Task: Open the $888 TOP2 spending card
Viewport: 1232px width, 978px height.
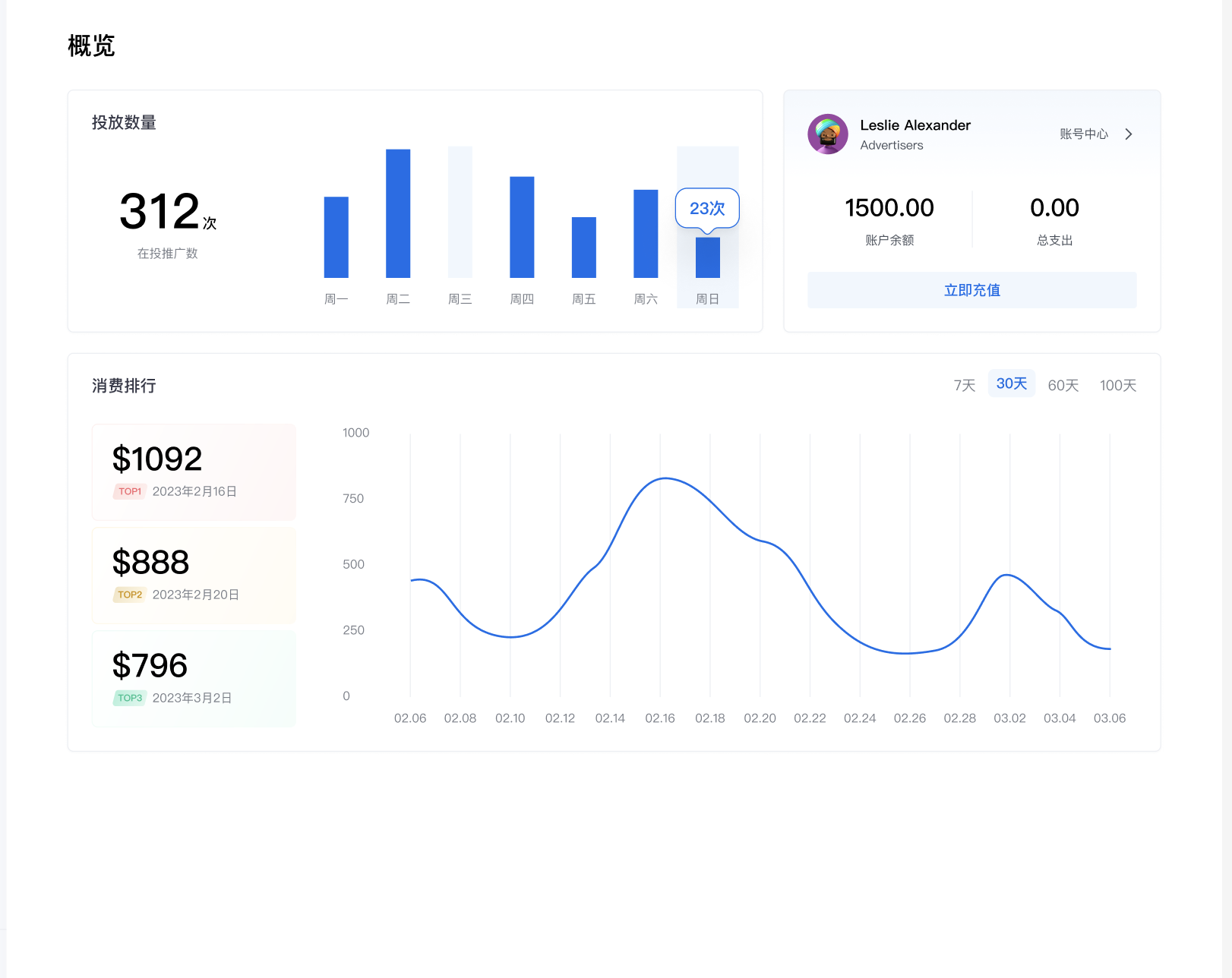Action: (x=194, y=576)
